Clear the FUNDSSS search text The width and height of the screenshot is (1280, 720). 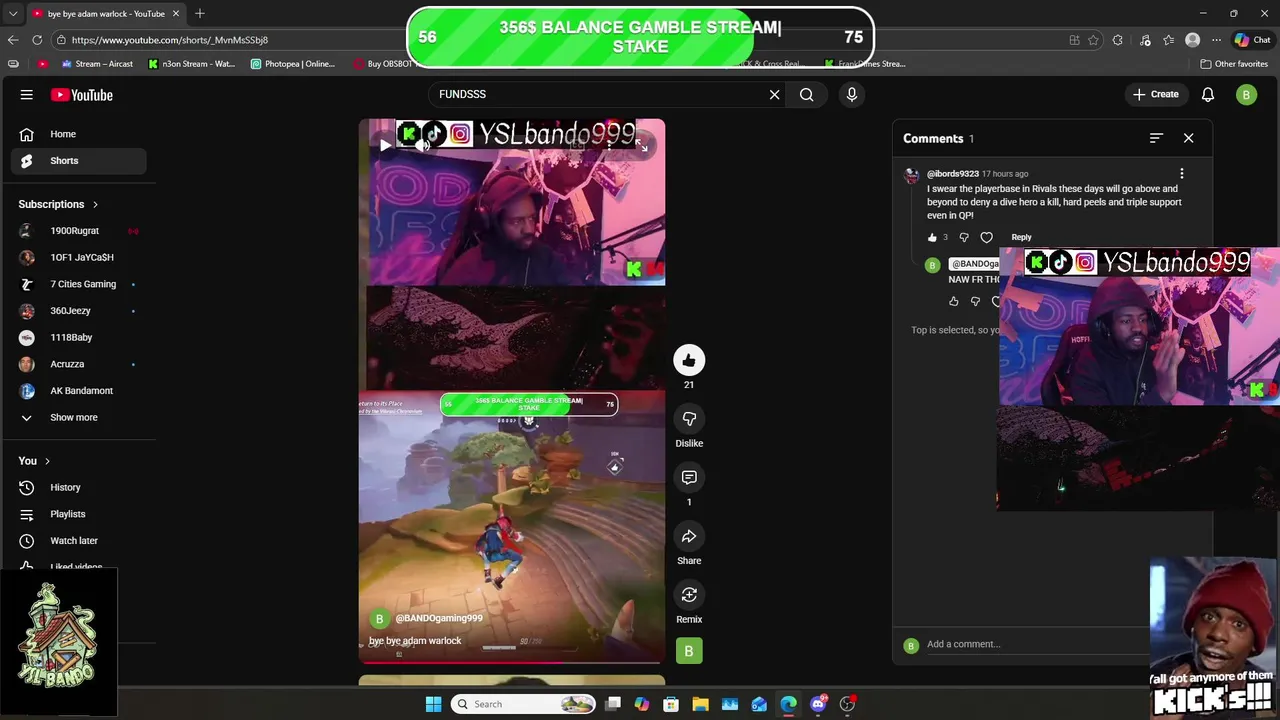[x=774, y=94]
